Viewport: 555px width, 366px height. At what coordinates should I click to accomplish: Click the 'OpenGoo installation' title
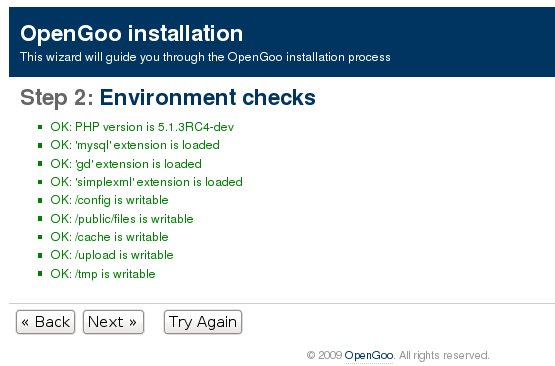point(132,34)
